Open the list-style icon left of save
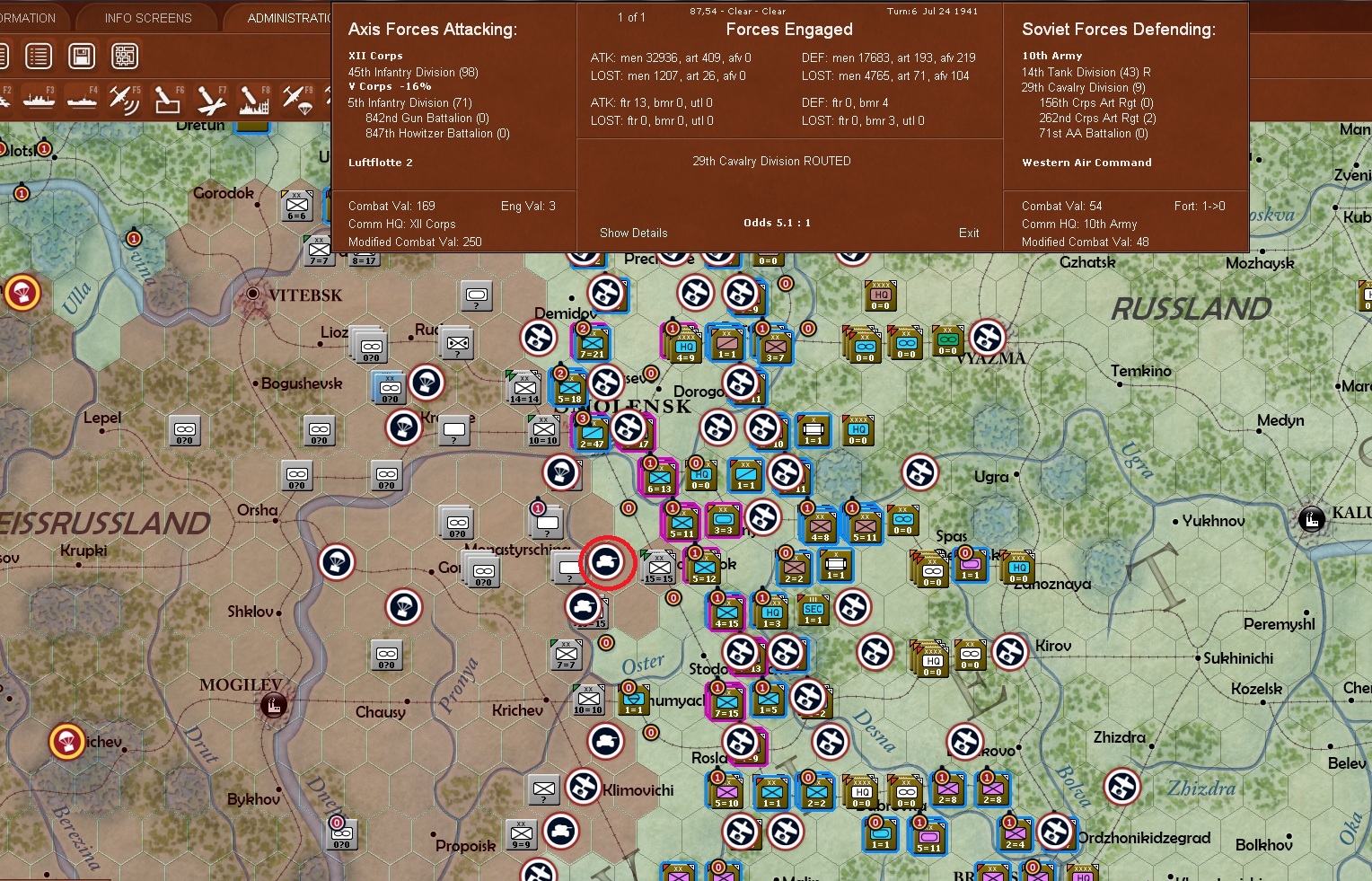This screenshot has height=881, width=1372. click(x=39, y=57)
